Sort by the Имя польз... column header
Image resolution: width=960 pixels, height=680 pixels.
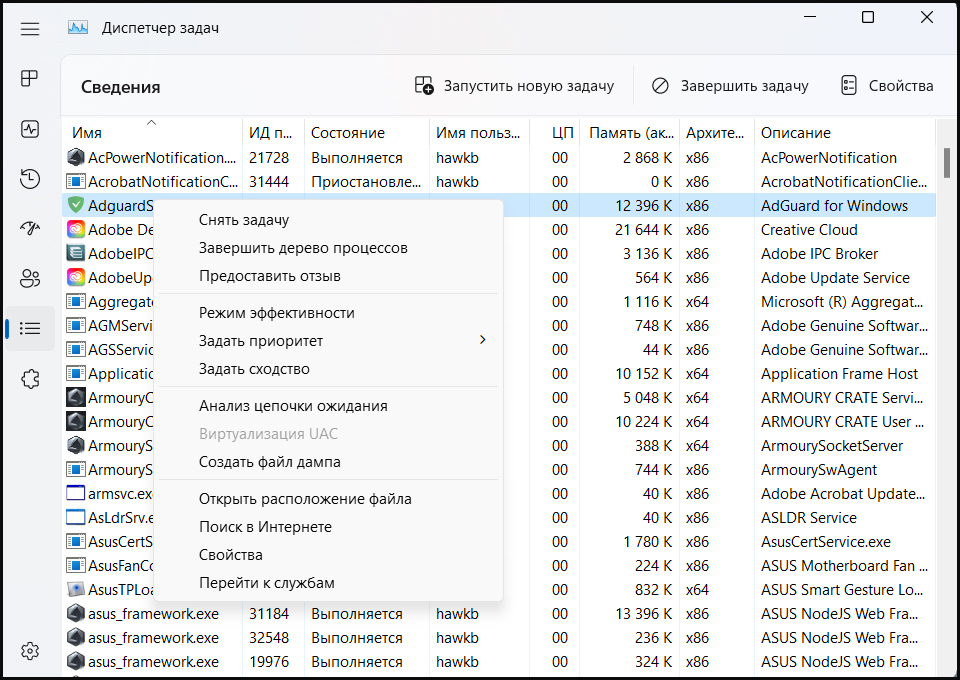click(x=479, y=132)
